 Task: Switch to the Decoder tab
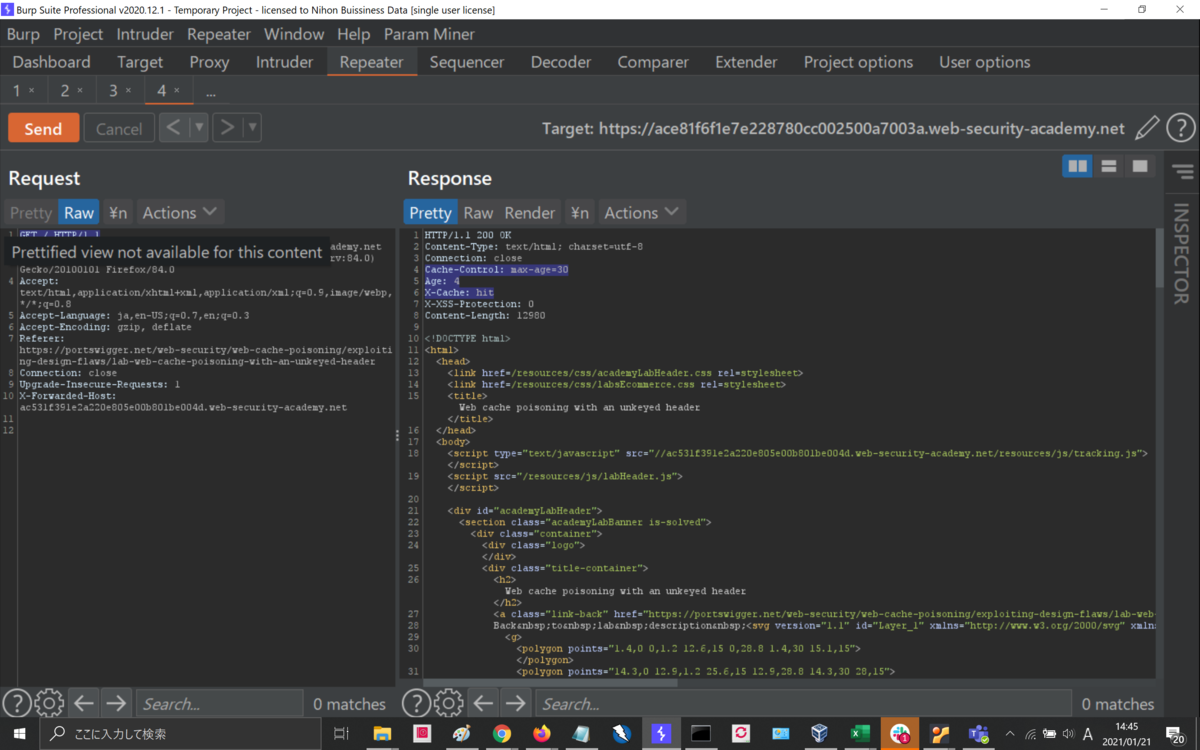pyautogui.click(x=561, y=62)
